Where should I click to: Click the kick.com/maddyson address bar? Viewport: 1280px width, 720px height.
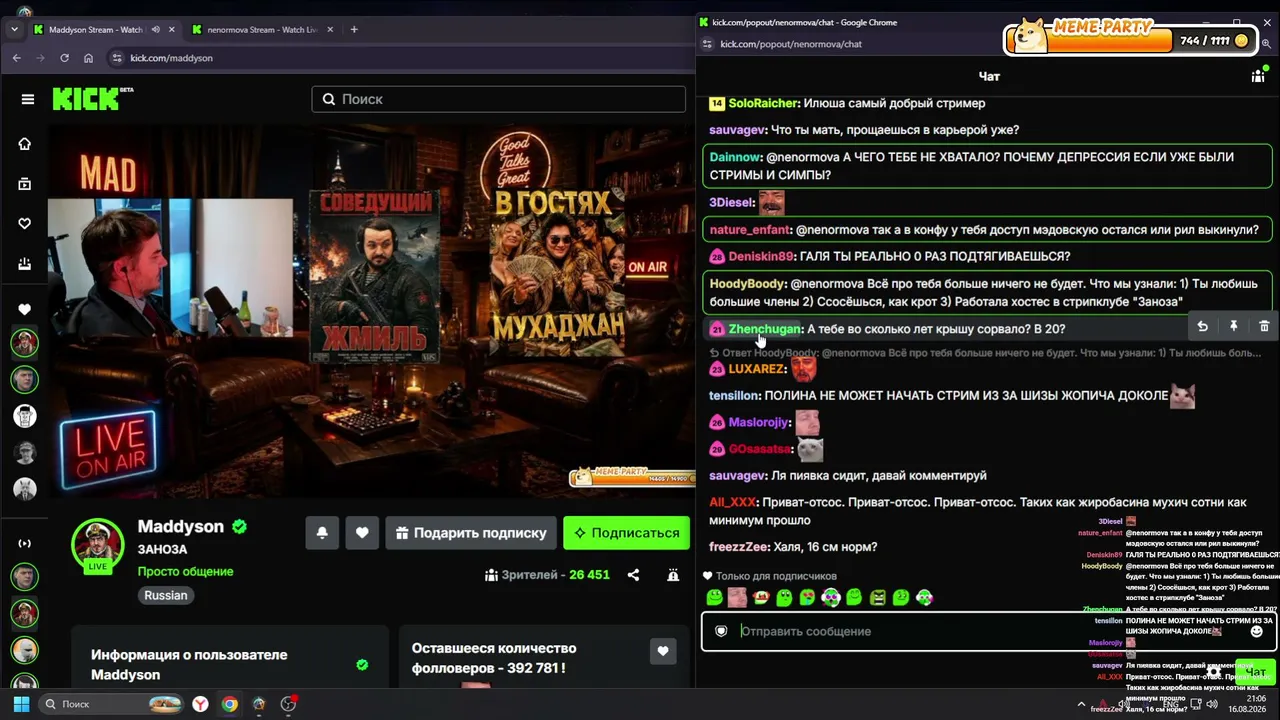pyautogui.click(x=400, y=58)
